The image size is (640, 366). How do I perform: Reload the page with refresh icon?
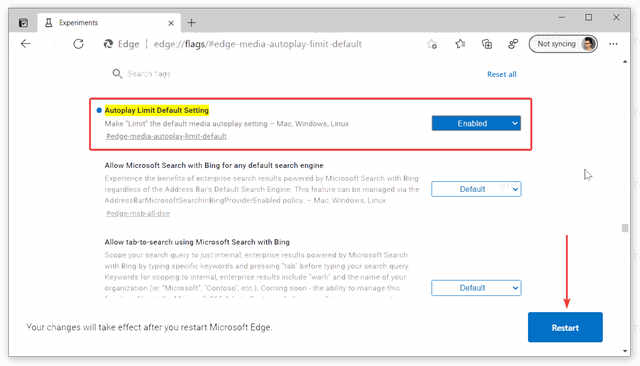78,44
